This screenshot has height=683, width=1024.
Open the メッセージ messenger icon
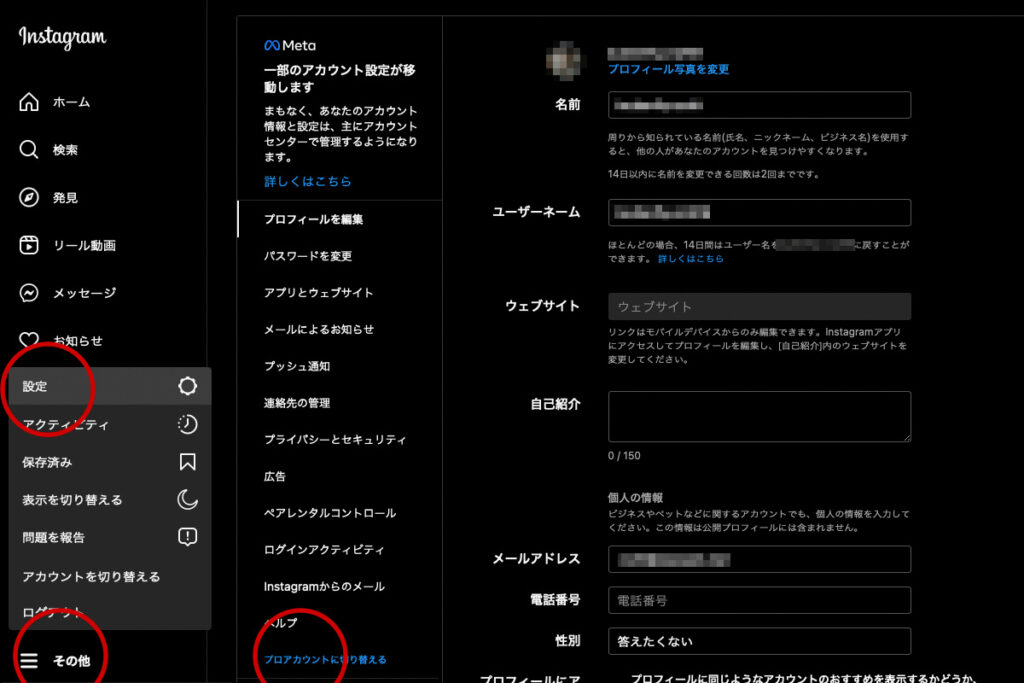pyautogui.click(x=29, y=293)
